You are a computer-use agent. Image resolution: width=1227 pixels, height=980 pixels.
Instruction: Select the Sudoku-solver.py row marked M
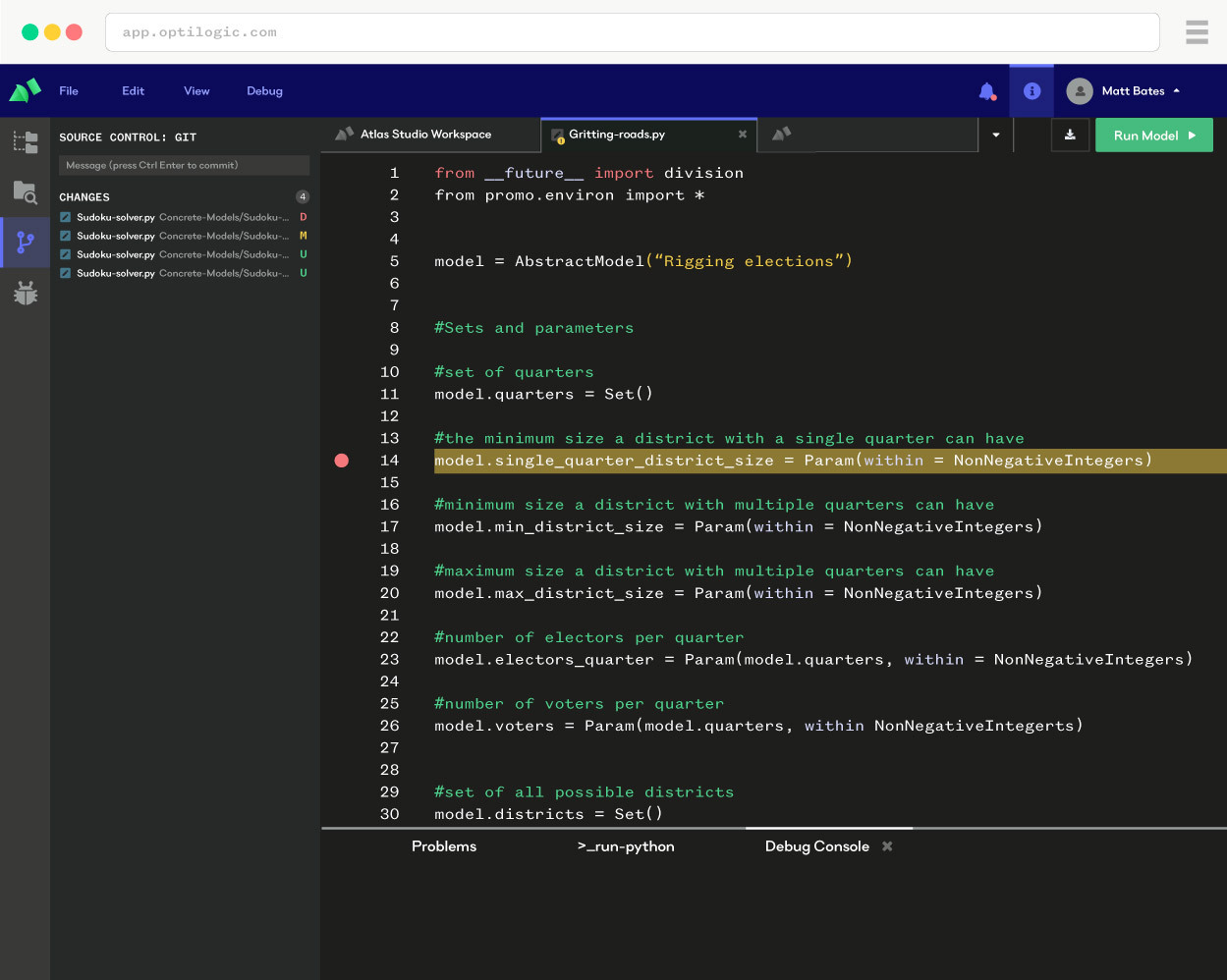(x=185, y=236)
